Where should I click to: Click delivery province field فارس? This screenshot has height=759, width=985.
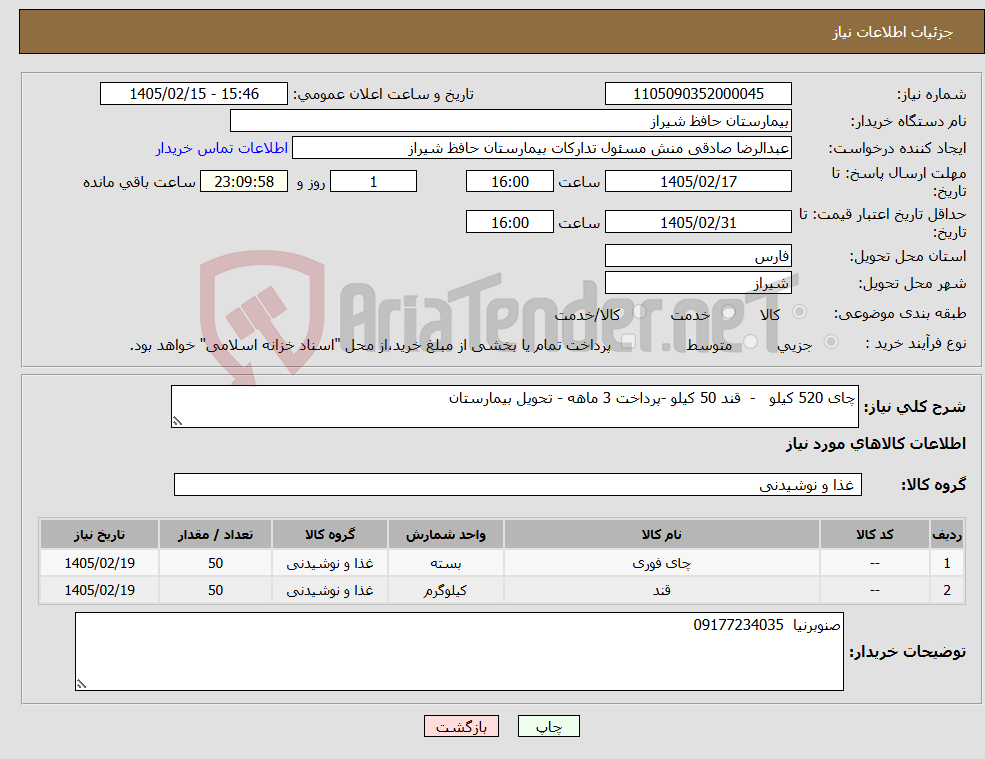click(698, 256)
